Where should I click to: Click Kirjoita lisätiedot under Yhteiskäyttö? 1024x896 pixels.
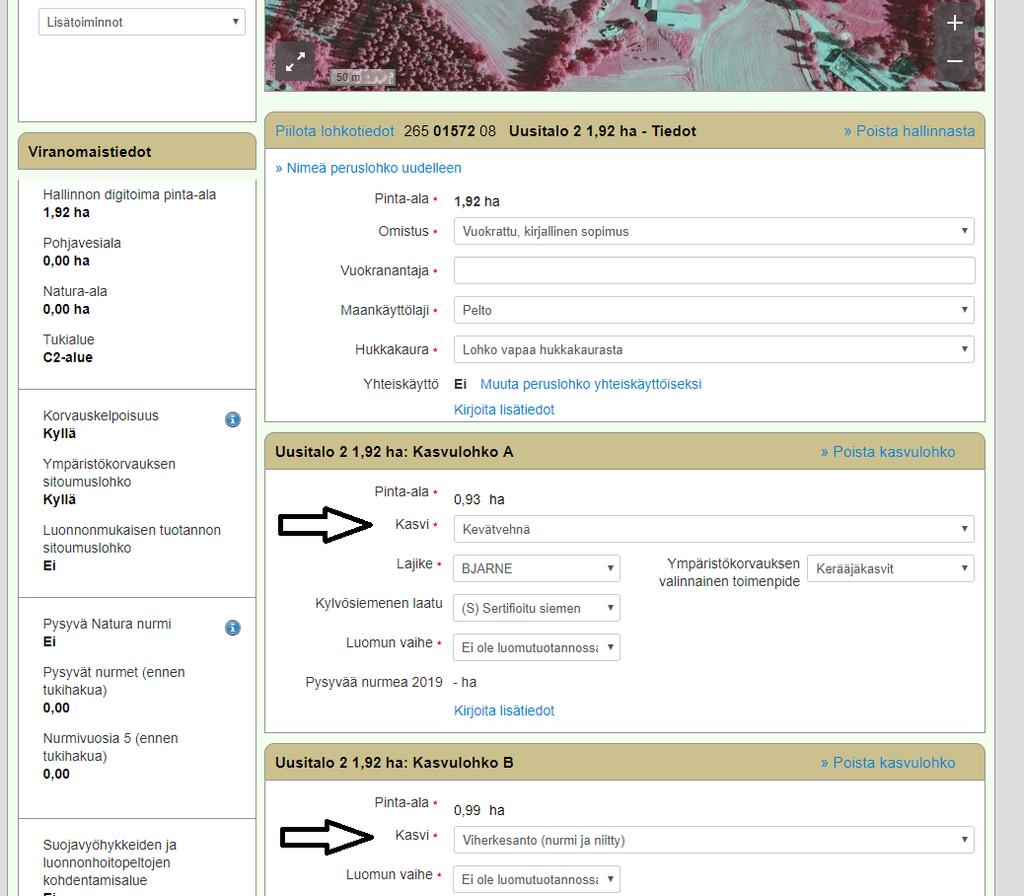pyautogui.click(x=504, y=409)
